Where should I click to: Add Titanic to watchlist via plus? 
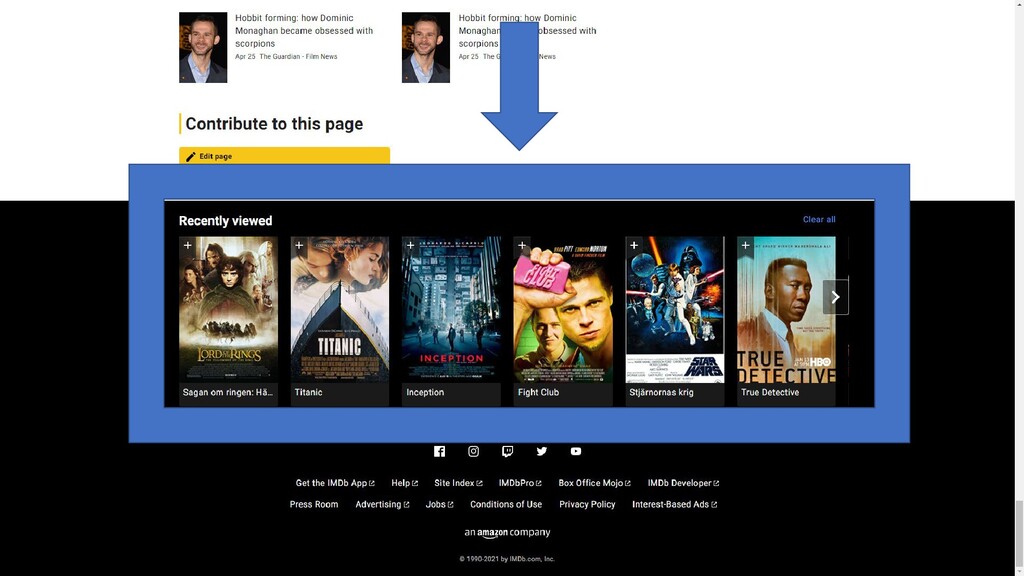click(x=299, y=246)
